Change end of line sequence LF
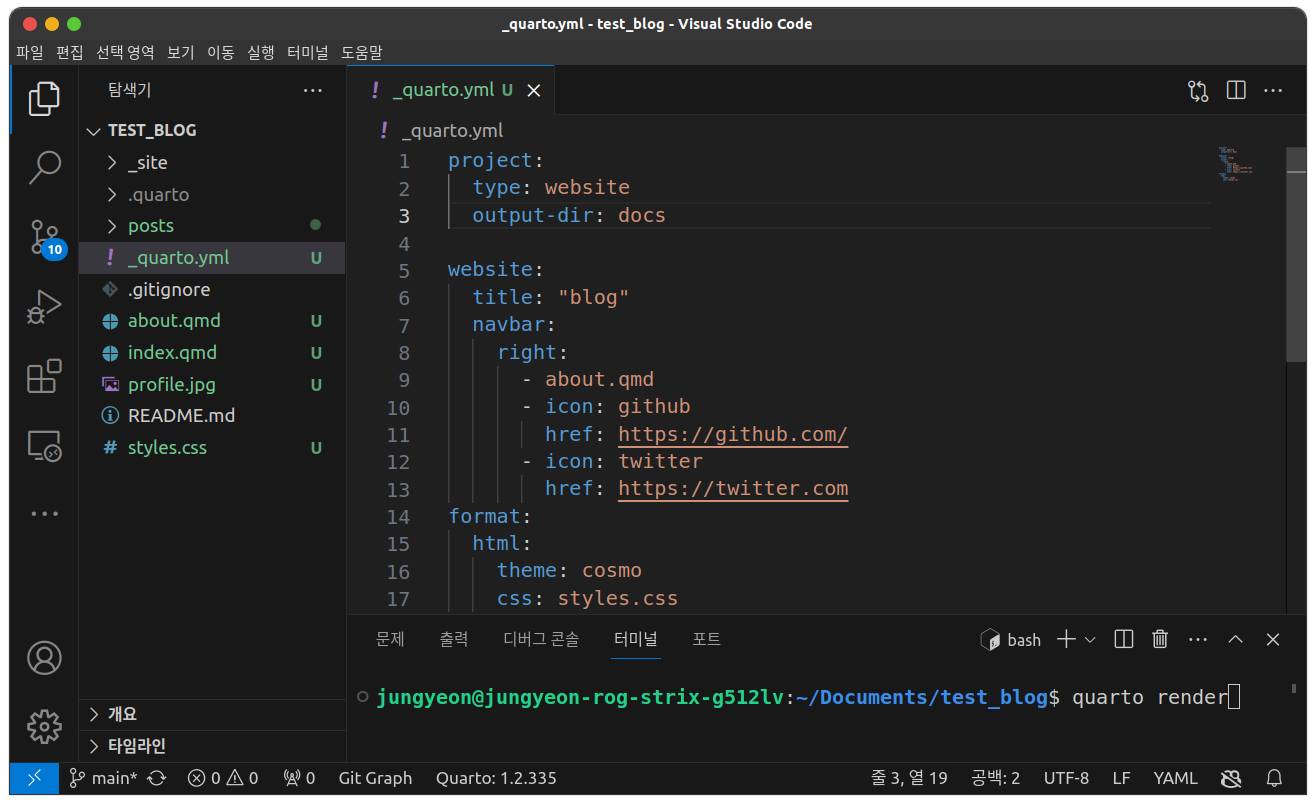The width and height of the screenshot is (1316, 804). [1121, 778]
